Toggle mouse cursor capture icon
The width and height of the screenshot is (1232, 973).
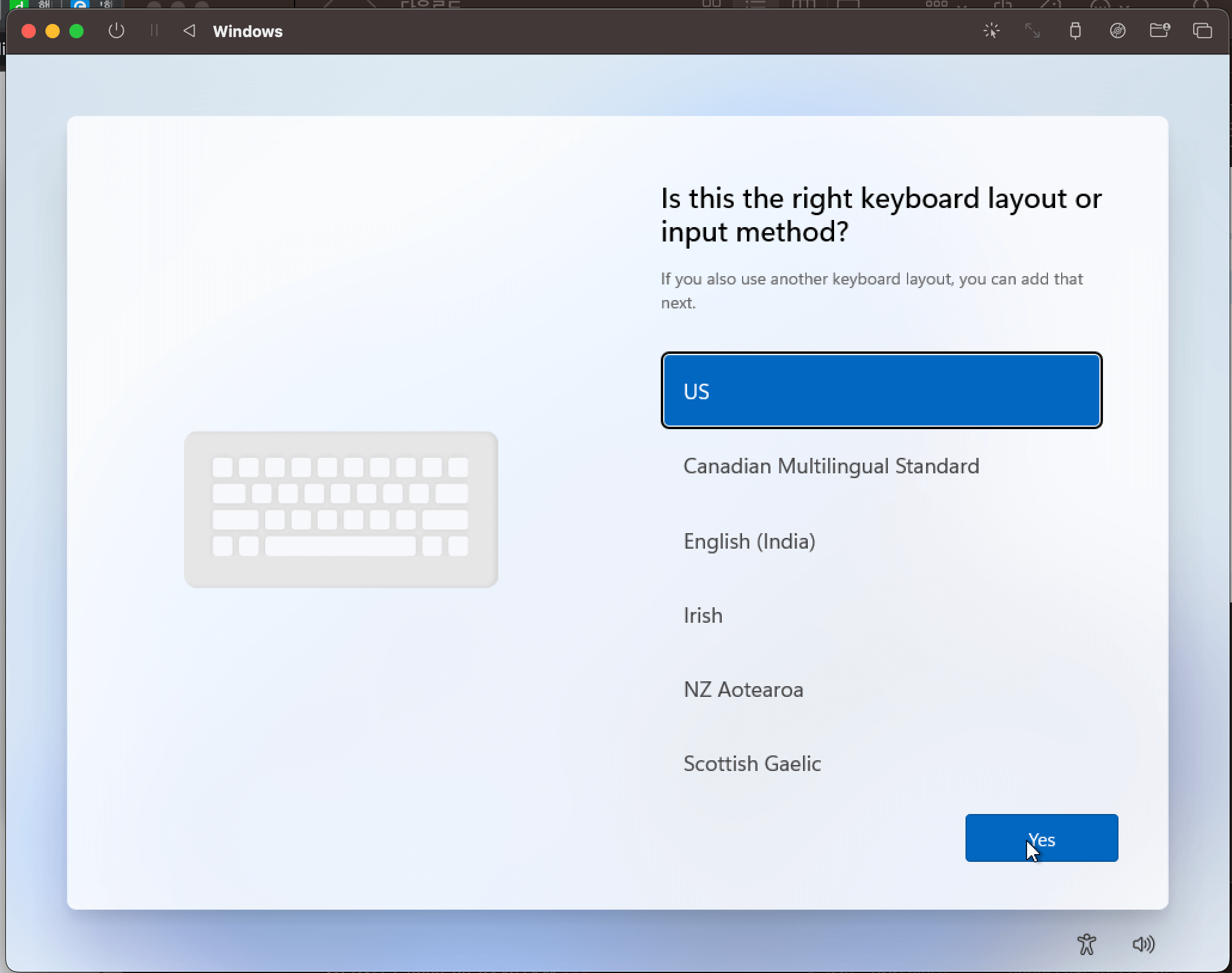(992, 30)
